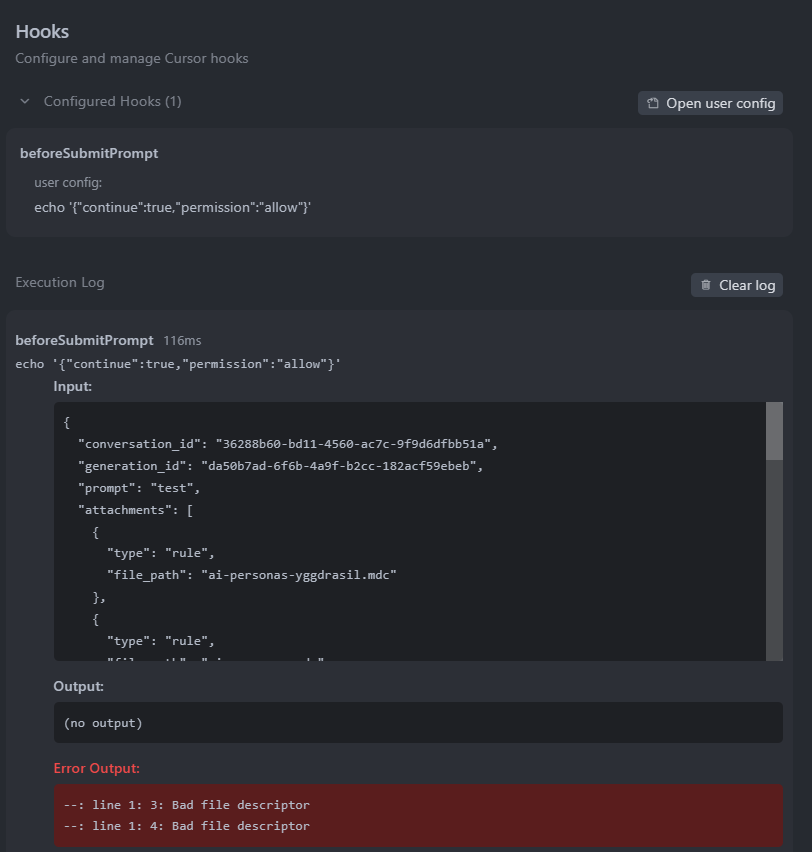Click the first Bad file descriptor error line
The image size is (812, 852).
click(186, 805)
